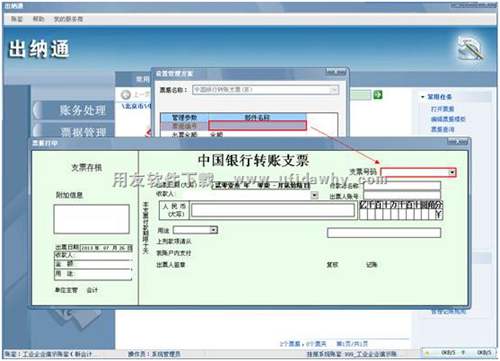This screenshot has height=361, width=500.
Task: Open the 账套 menu
Action: point(17,19)
